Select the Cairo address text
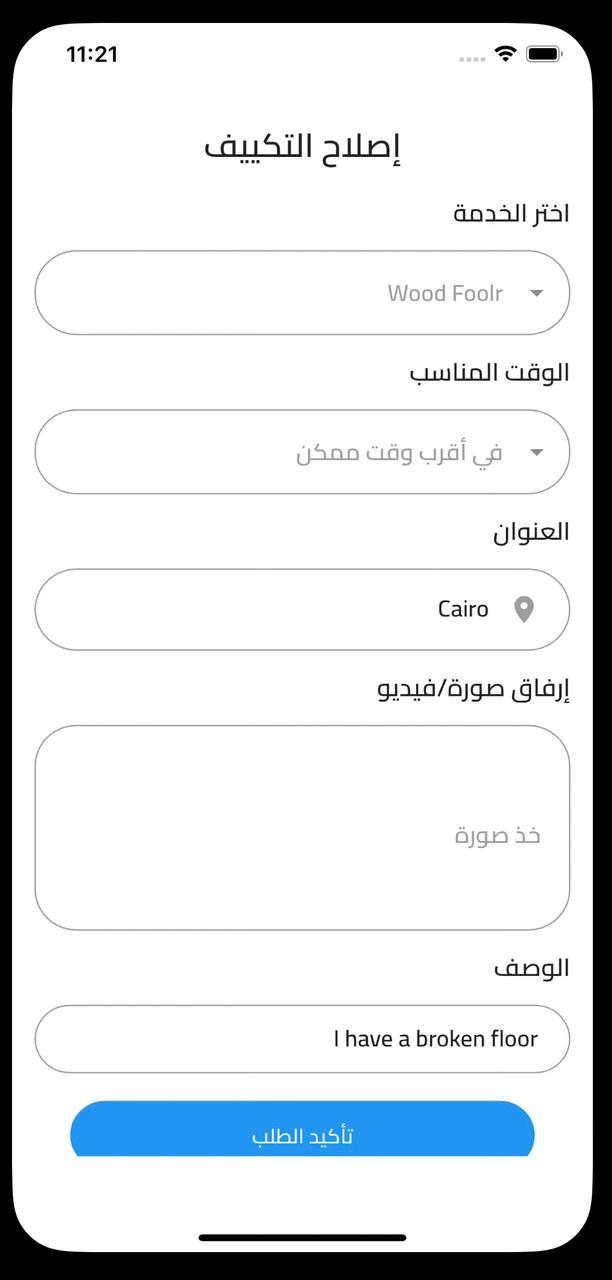 click(x=462, y=608)
